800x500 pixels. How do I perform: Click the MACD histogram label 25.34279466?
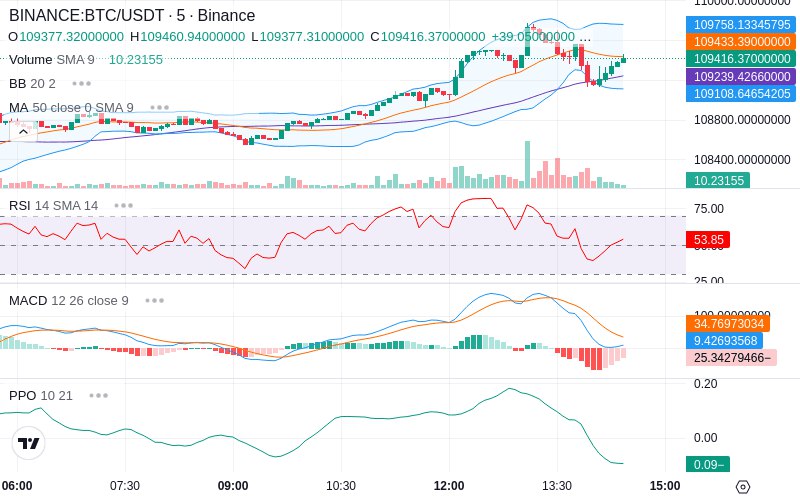(731, 358)
